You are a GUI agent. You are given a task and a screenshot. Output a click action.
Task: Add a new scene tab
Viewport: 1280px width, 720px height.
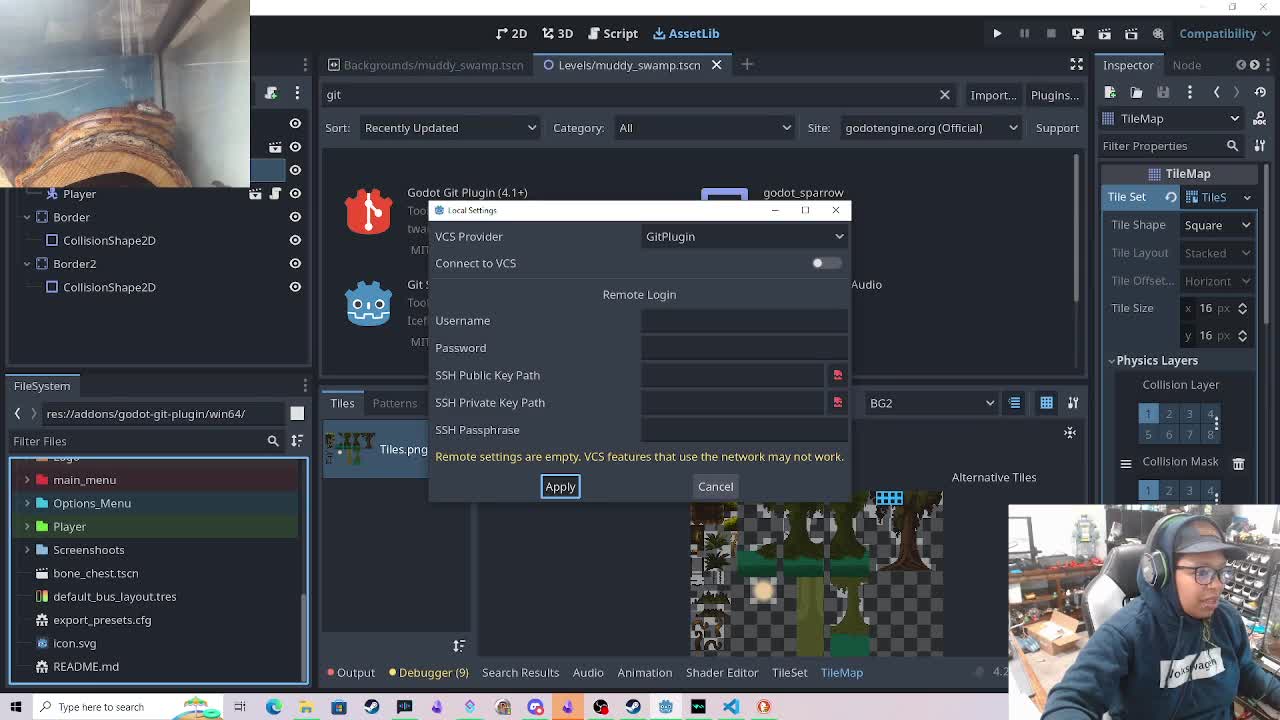tap(747, 65)
